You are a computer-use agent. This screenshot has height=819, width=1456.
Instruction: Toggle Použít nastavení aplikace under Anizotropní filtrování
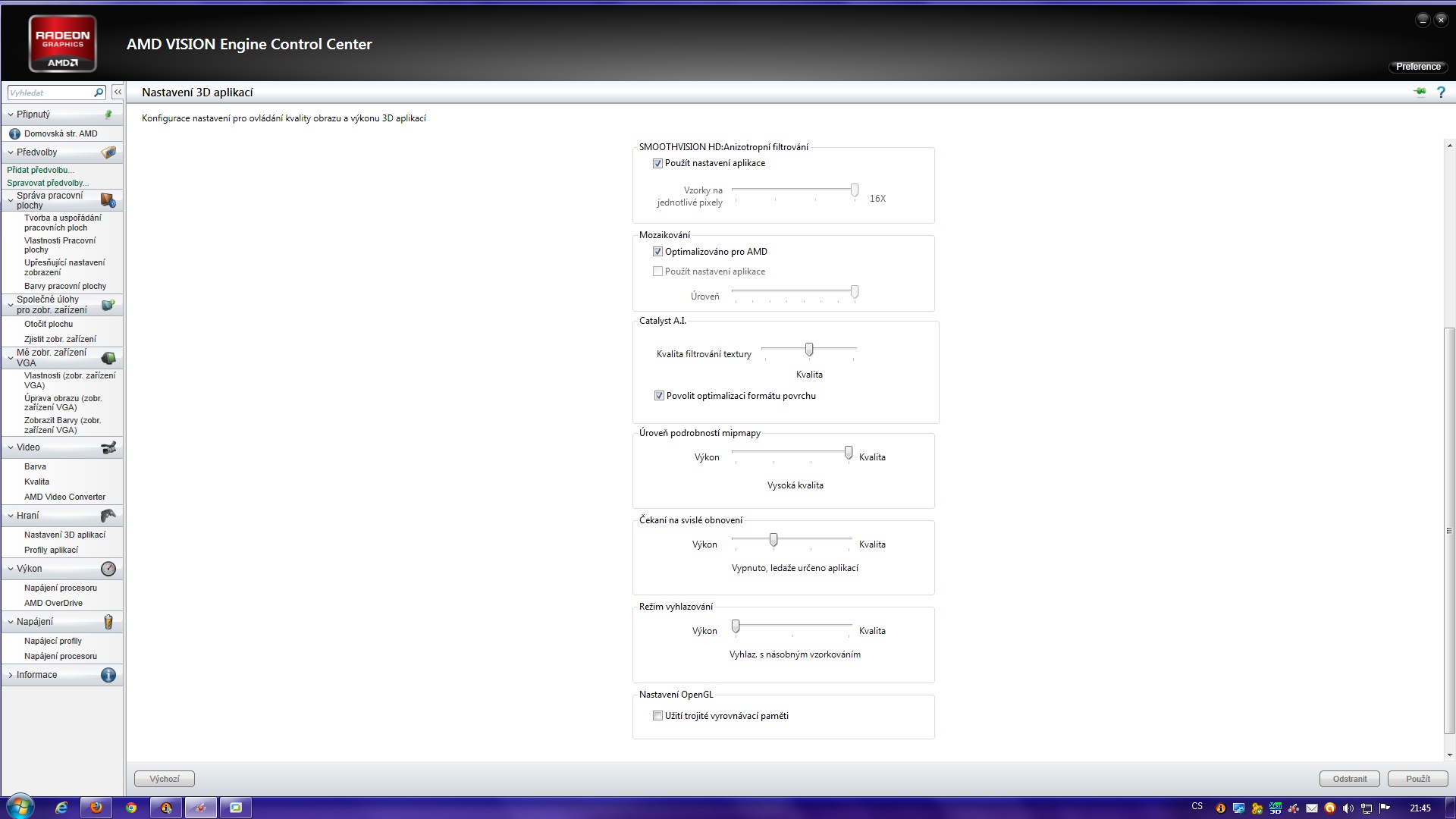[657, 163]
